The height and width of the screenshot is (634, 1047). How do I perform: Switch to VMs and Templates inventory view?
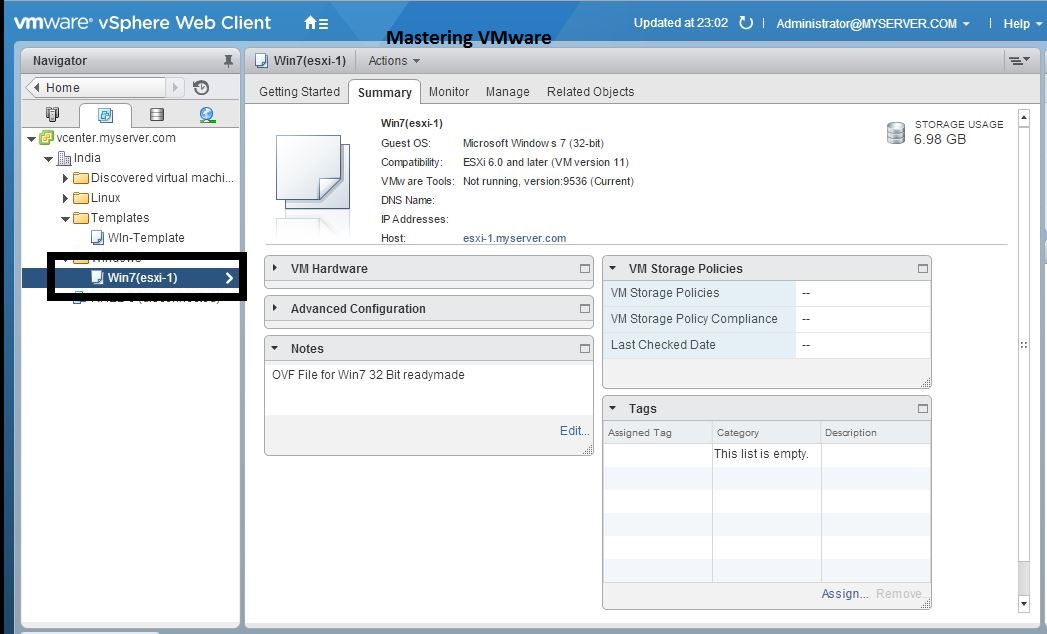click(106, 115)
